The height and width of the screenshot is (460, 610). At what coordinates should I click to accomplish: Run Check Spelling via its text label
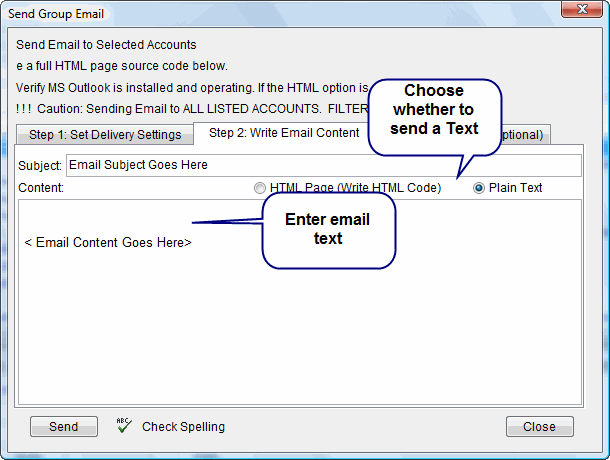tap(183, 427)
